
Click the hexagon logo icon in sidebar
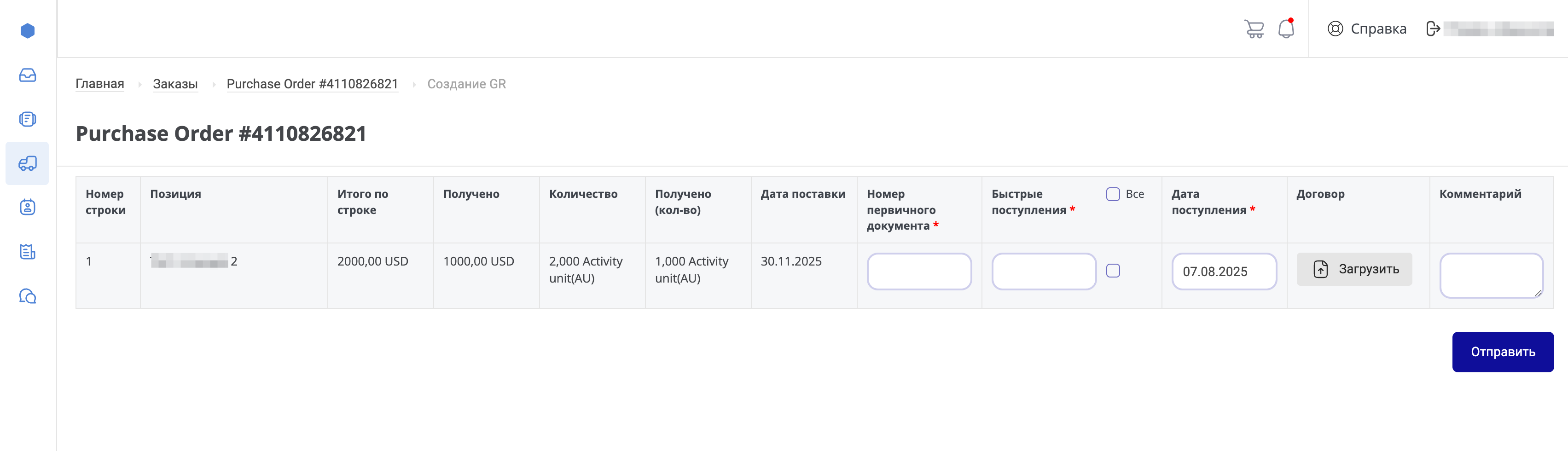(x=27, y=30)
